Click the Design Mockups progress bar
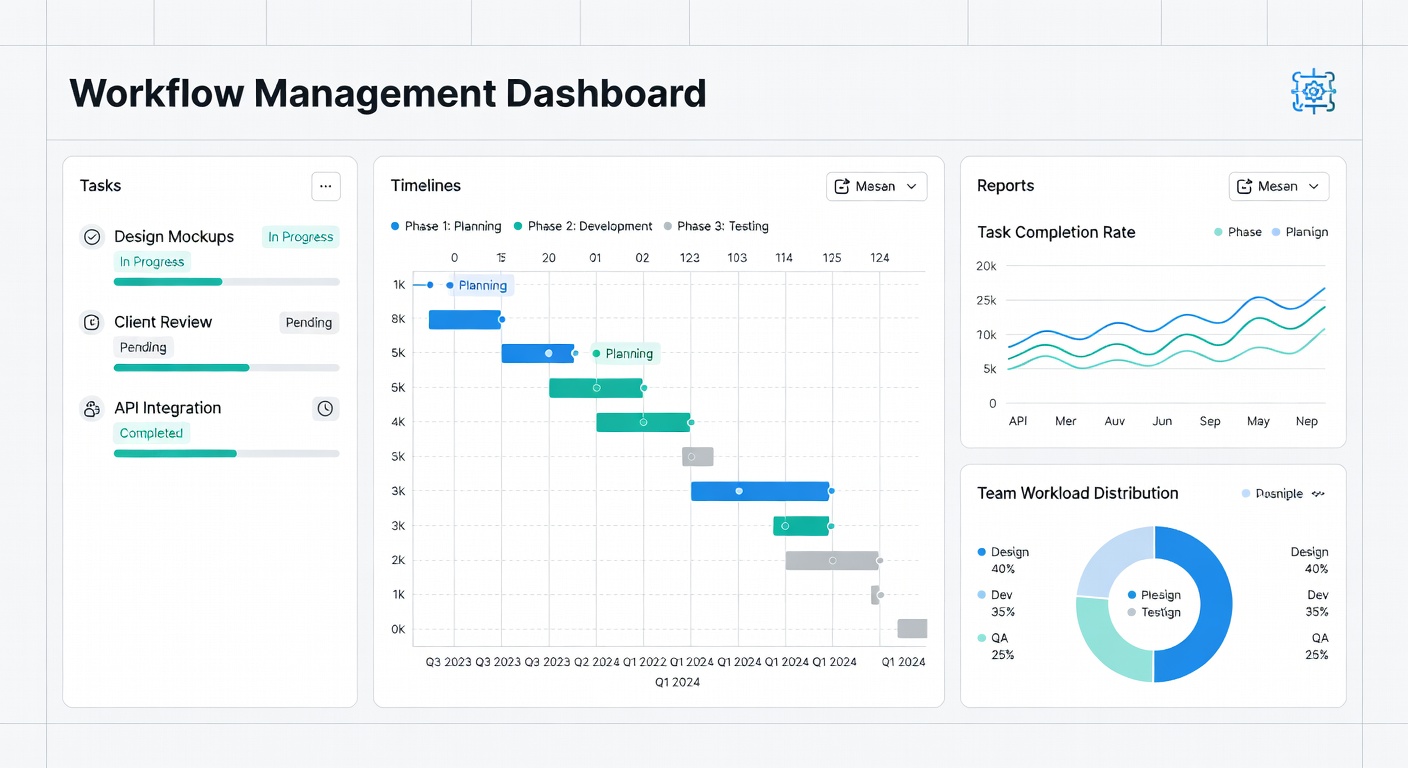 (227, 282)
